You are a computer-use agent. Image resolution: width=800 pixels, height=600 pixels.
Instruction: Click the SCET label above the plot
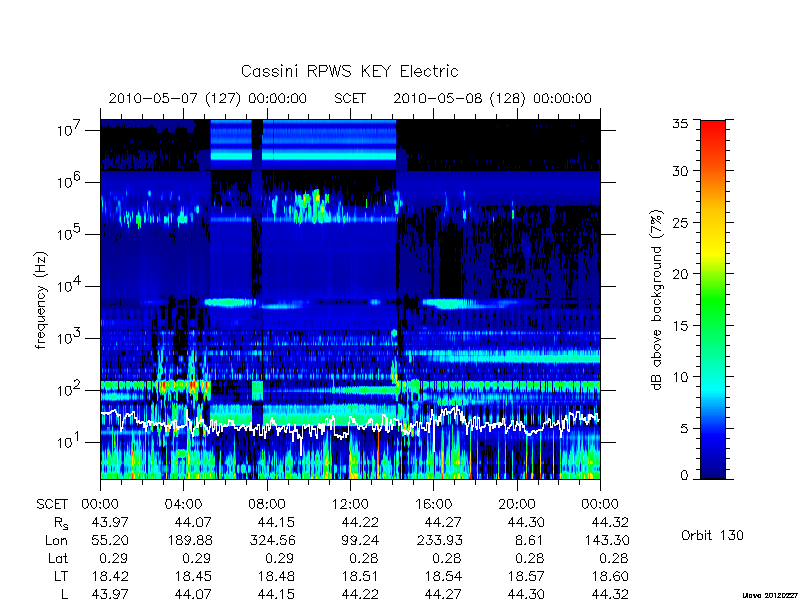point(350,98)
